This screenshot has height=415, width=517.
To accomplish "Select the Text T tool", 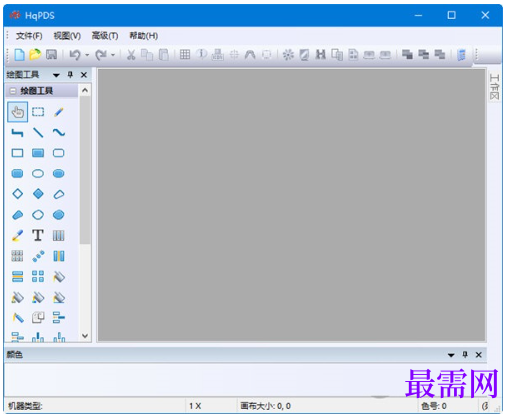I will pos(38,235).
